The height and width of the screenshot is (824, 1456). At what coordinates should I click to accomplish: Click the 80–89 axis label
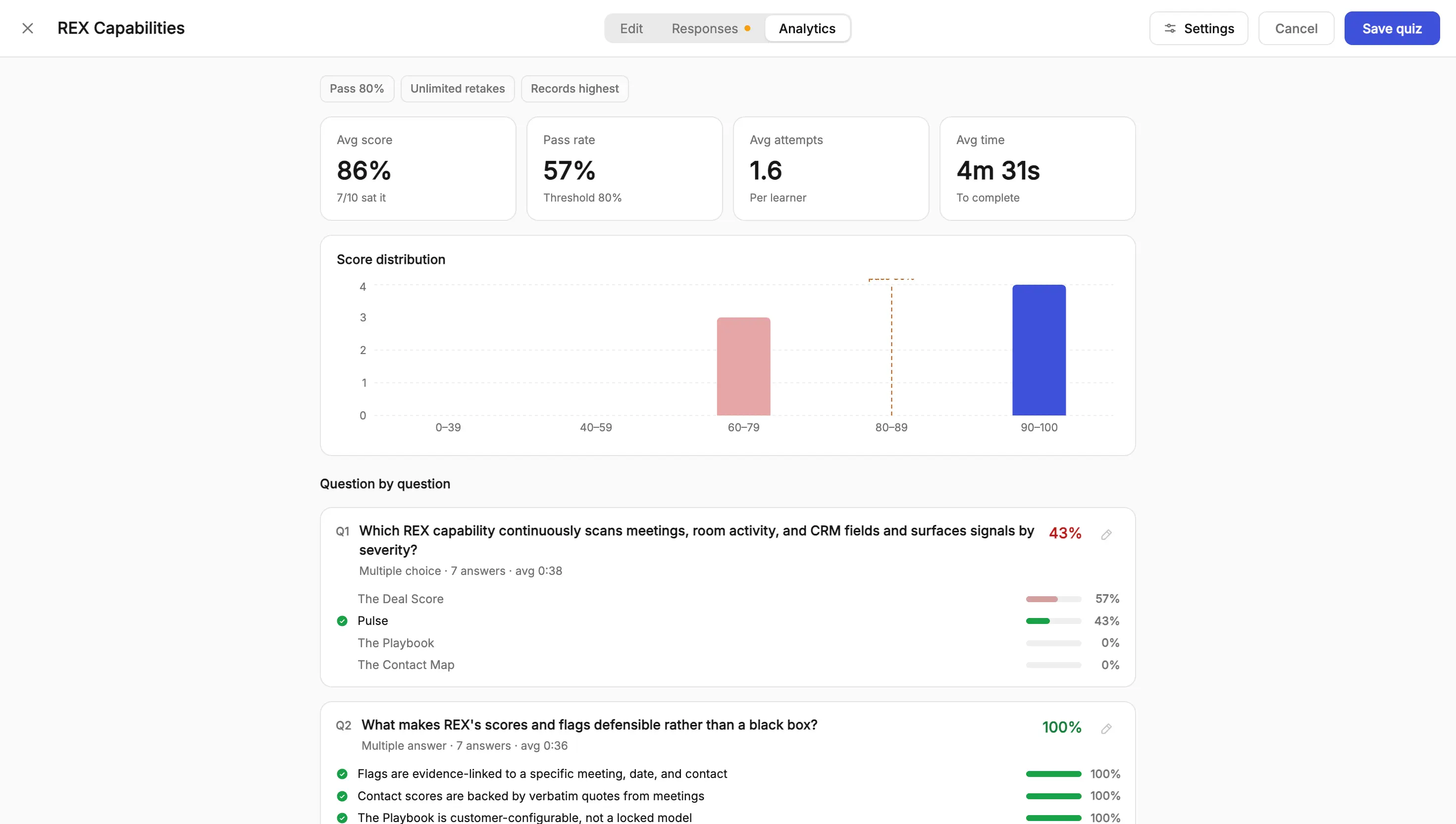891,427
